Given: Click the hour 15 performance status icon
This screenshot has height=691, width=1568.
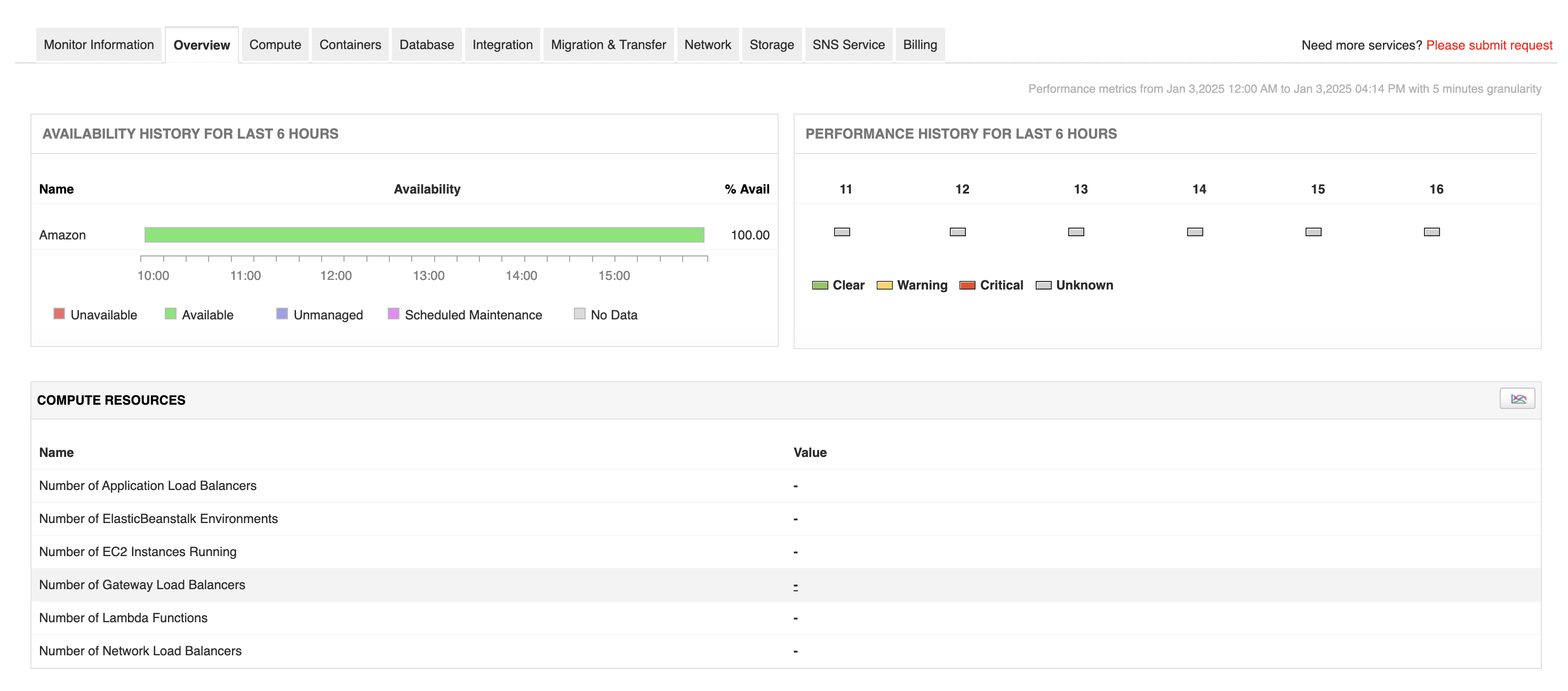Looking at the screenshot, I should click(1314, 232).
